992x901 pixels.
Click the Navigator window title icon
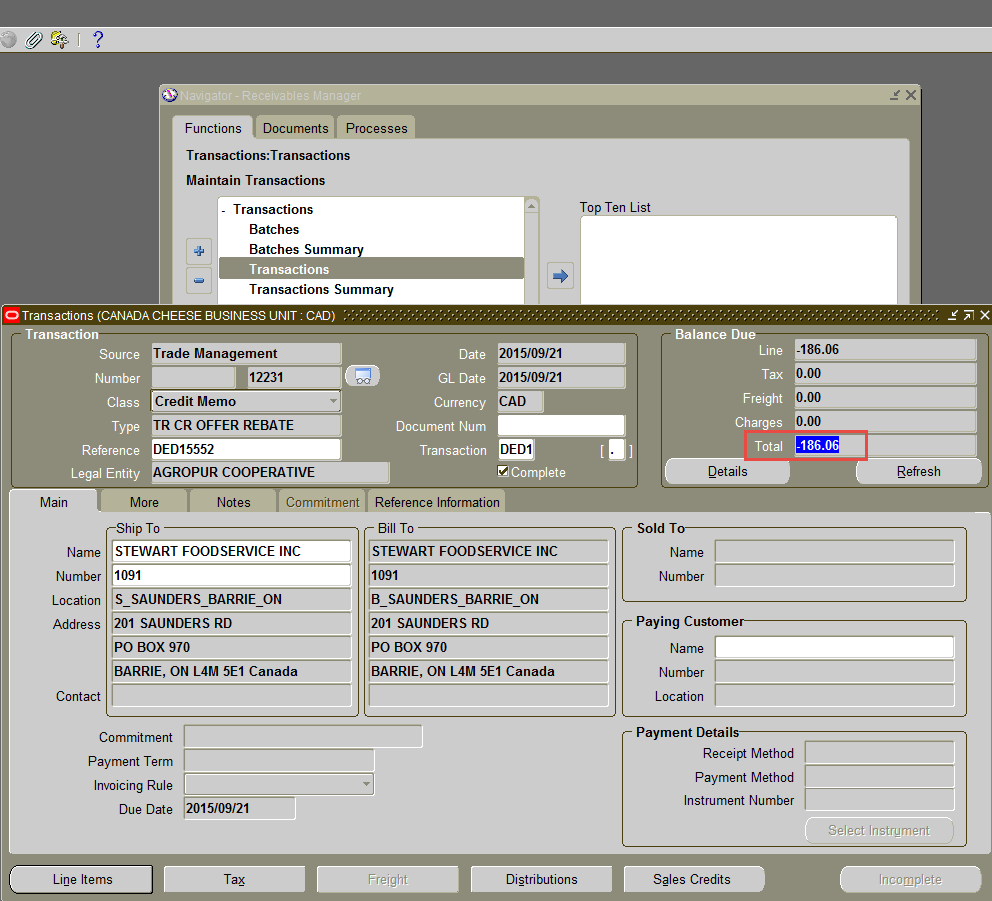point(169,96)
